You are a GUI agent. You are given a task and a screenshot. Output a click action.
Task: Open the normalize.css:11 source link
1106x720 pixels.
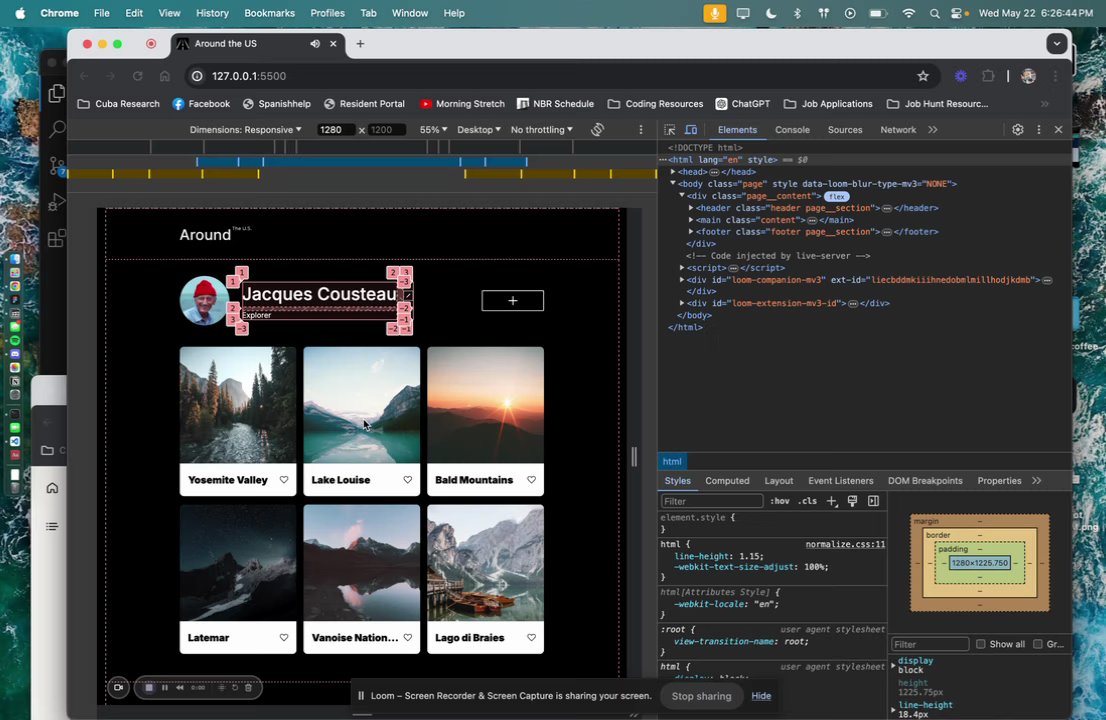tap(845, 545)
